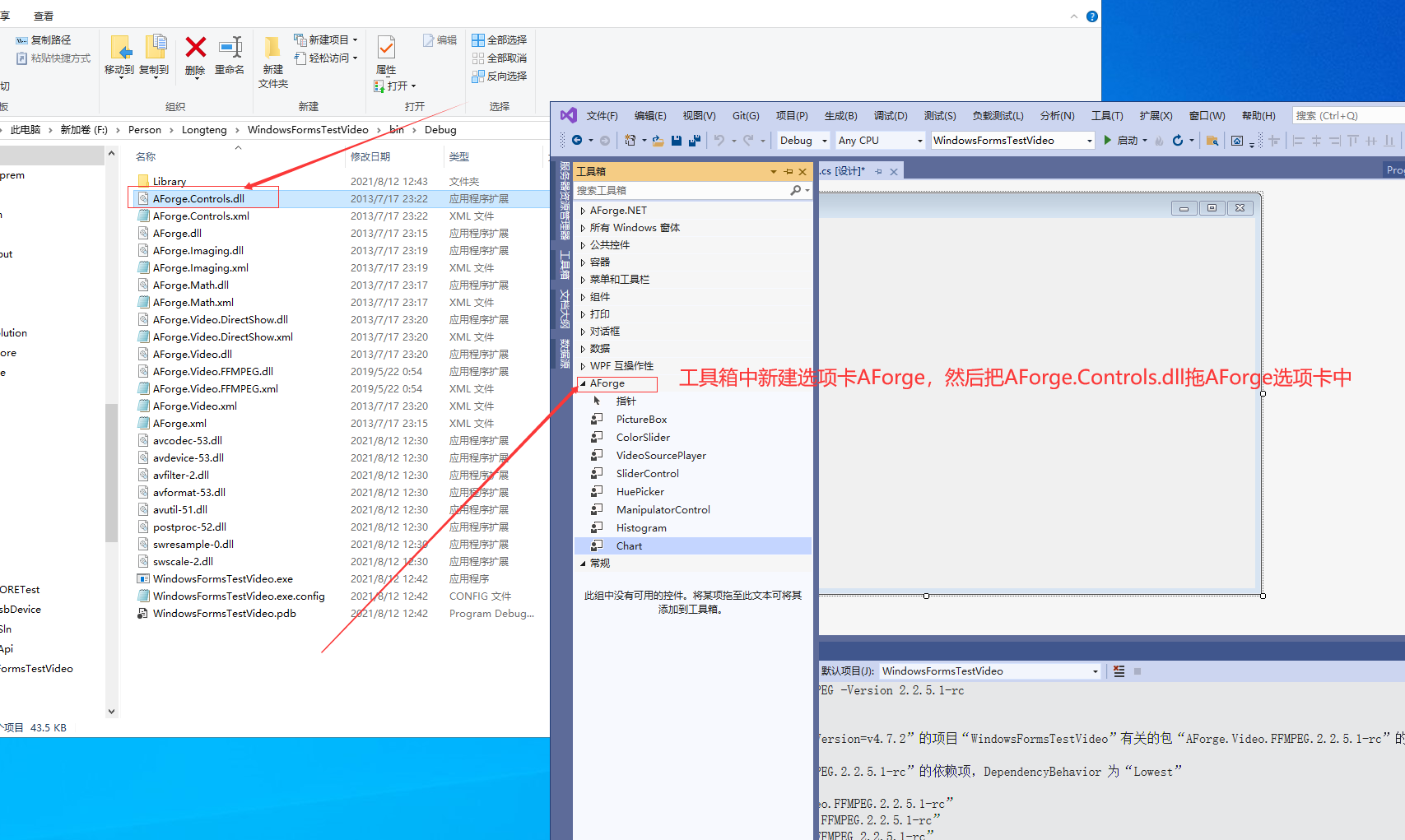Click Deselect All (全部取消) in Explorer ribbon
The height and width of the screenshot is (840, 1405).
pyautogui.click(x=499, y=58)
